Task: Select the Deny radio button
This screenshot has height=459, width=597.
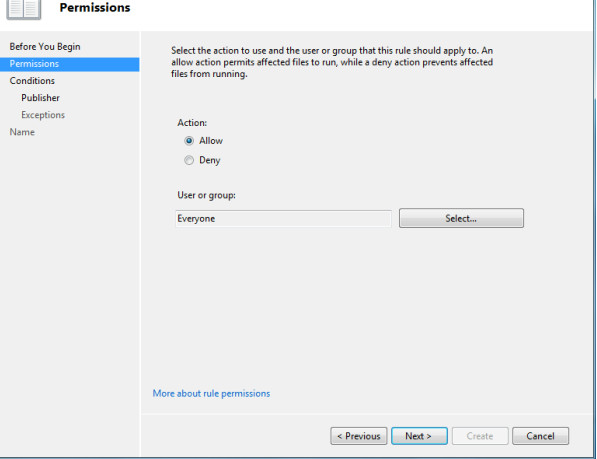Action: pos(189,160)
